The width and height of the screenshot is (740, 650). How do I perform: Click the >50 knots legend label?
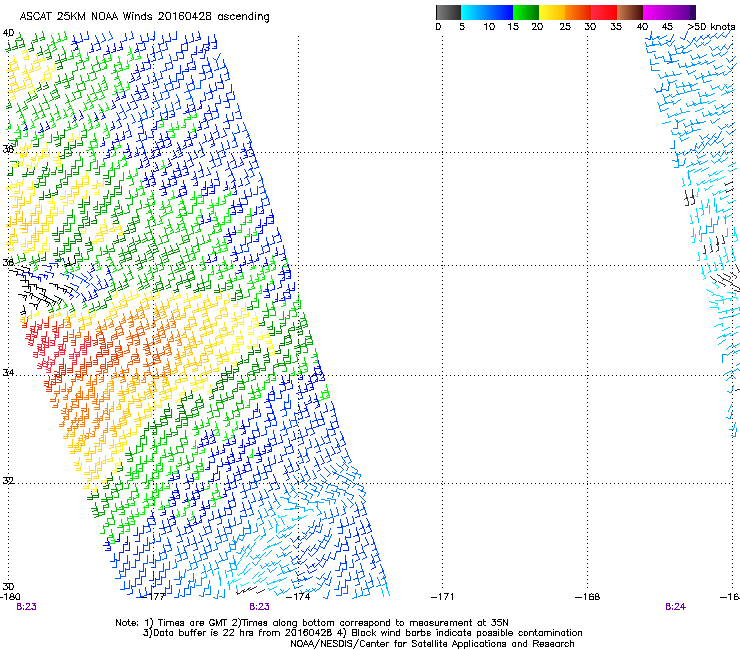[711, 27]
